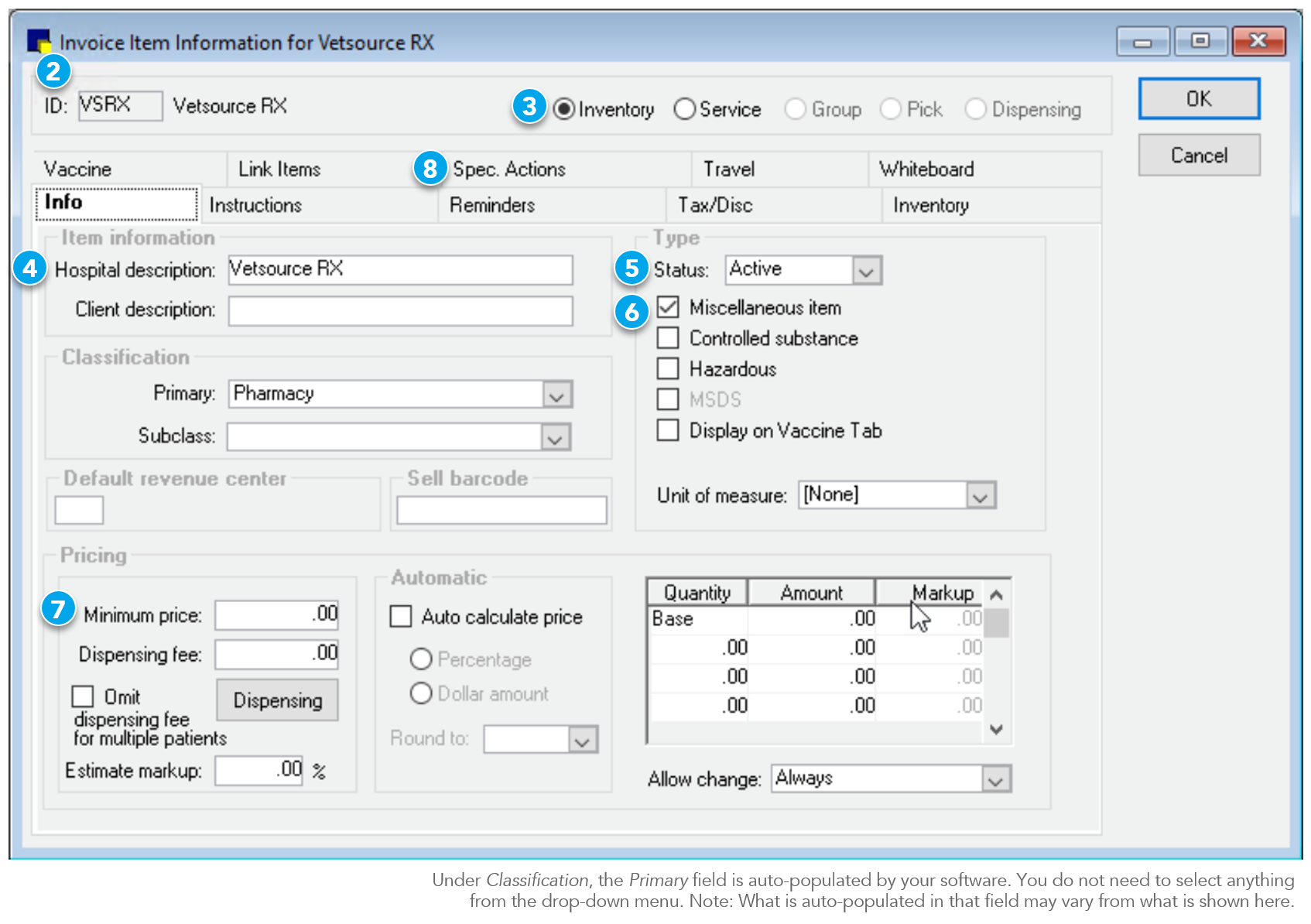Click the Estimate markup field
The height and width of the screenshot is (924, 1311).
259,771
